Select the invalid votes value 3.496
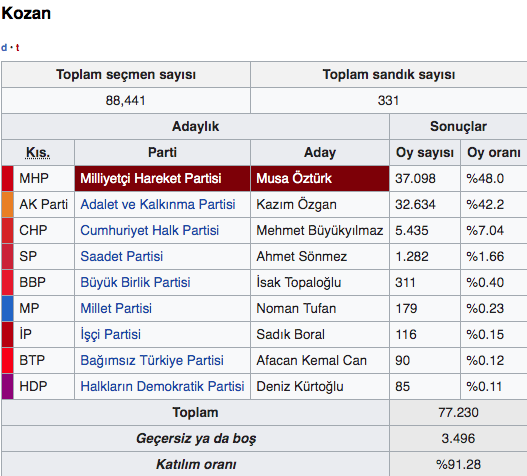The image size is (527, 476). click(x=458, y=439)
